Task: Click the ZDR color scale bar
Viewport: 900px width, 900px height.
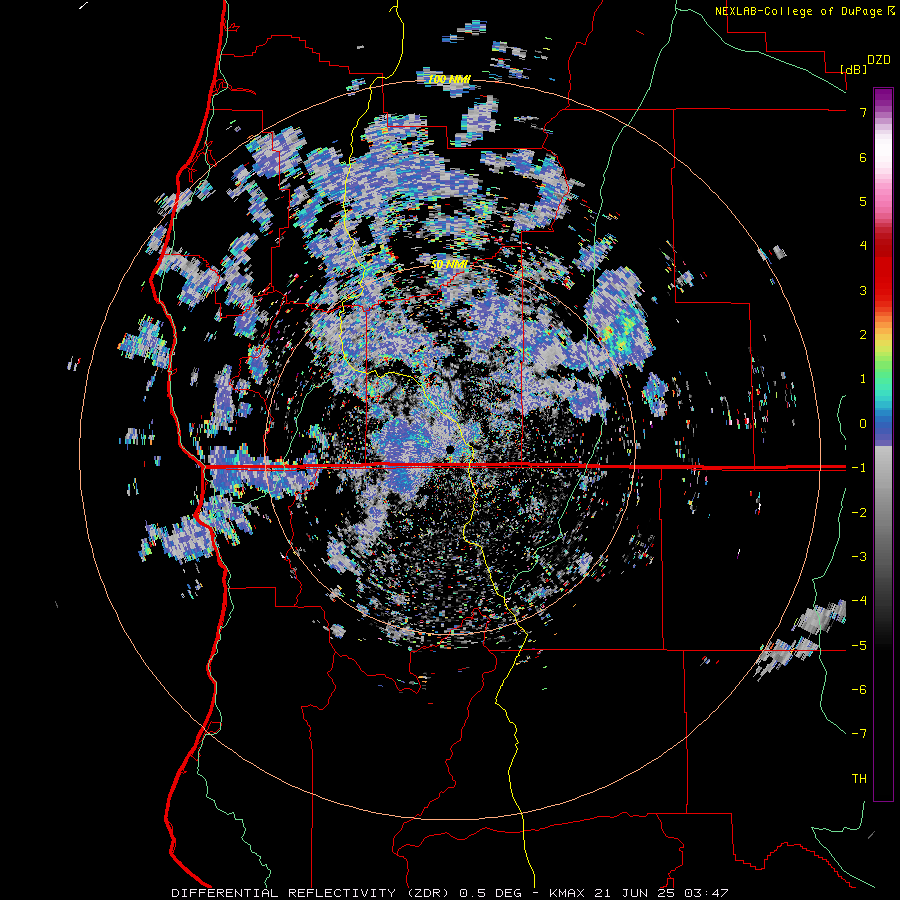Action: [883, 444]
